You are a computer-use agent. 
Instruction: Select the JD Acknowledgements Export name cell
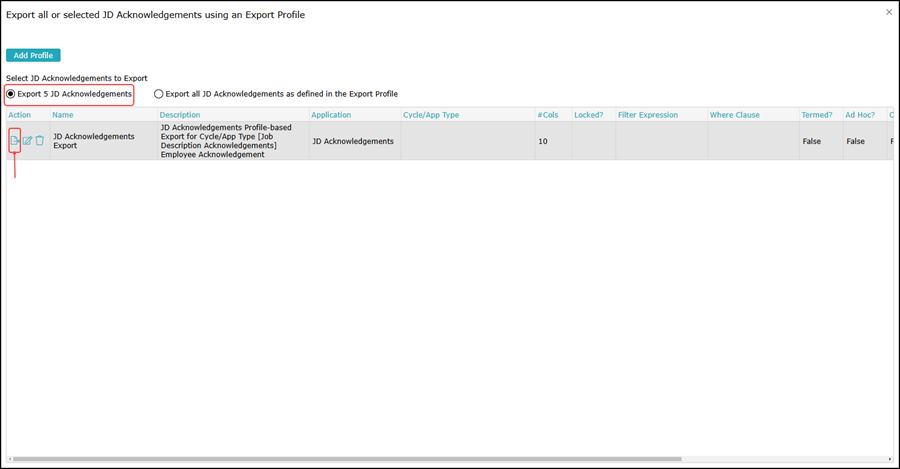tap(94, 141)
